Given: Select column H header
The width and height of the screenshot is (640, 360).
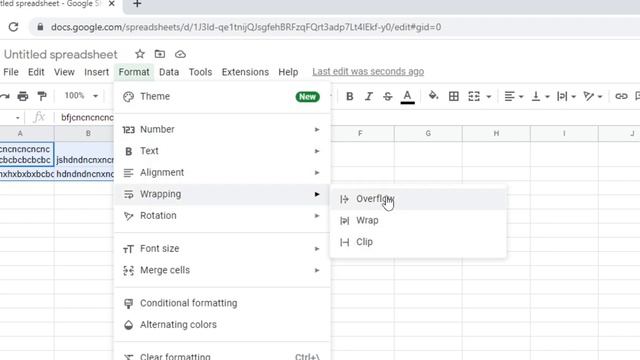Looking at the screenshot, I should tap(496, 133).
